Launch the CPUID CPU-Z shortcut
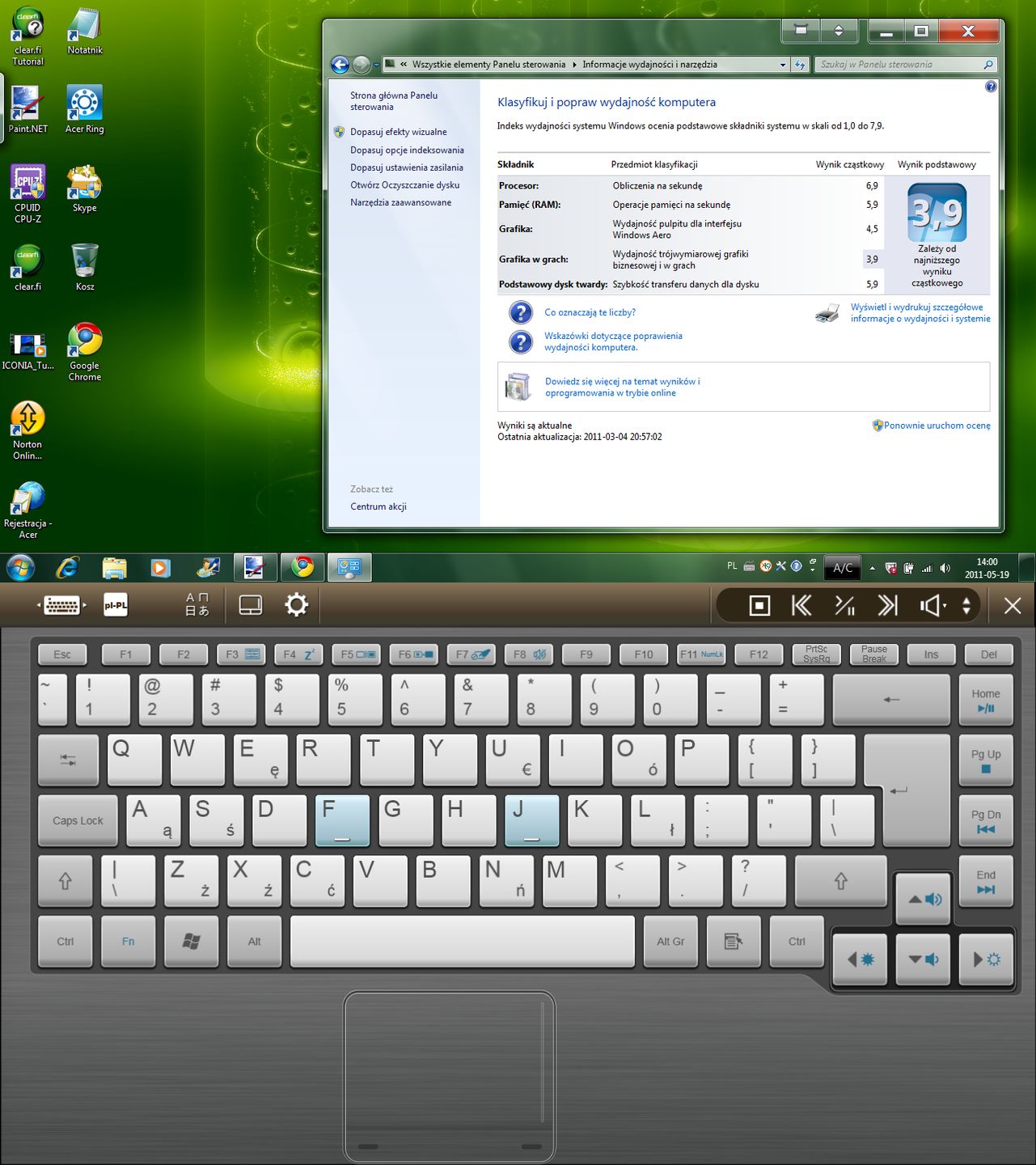Image resolution: width=1036 pixels, height=1165 pixels. (x=27, y=194)
